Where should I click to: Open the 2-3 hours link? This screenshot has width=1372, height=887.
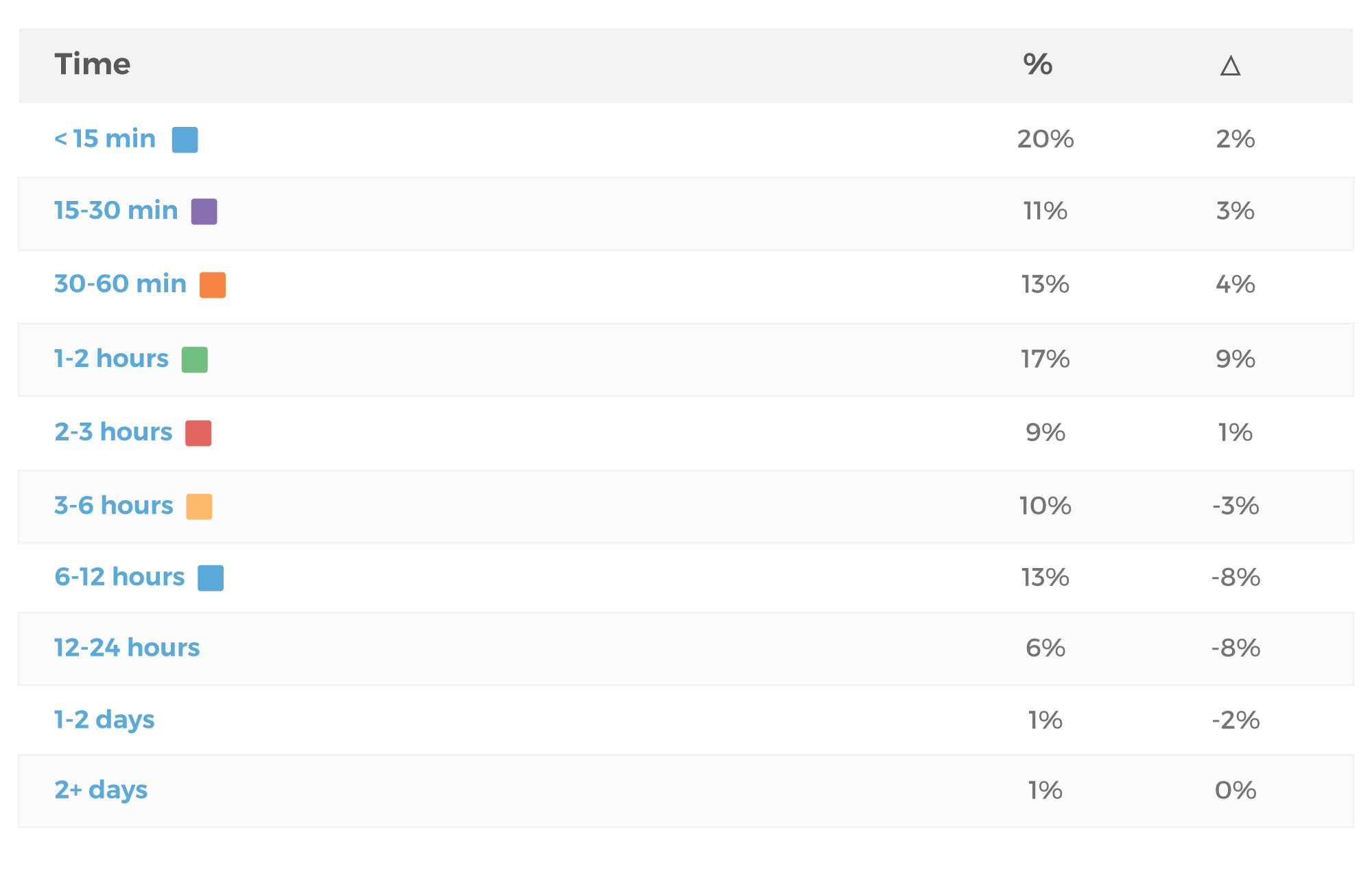click(113, 432)
